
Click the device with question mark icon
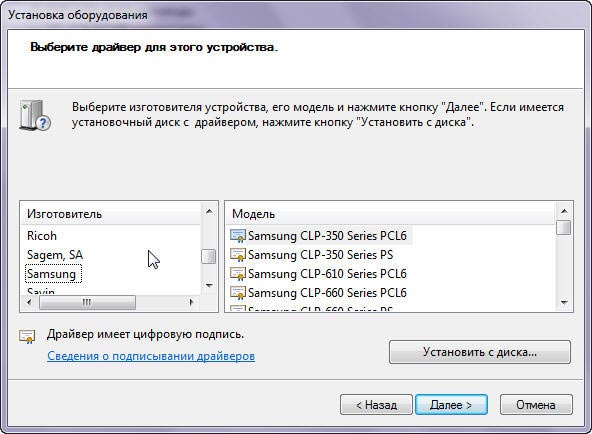35,115
